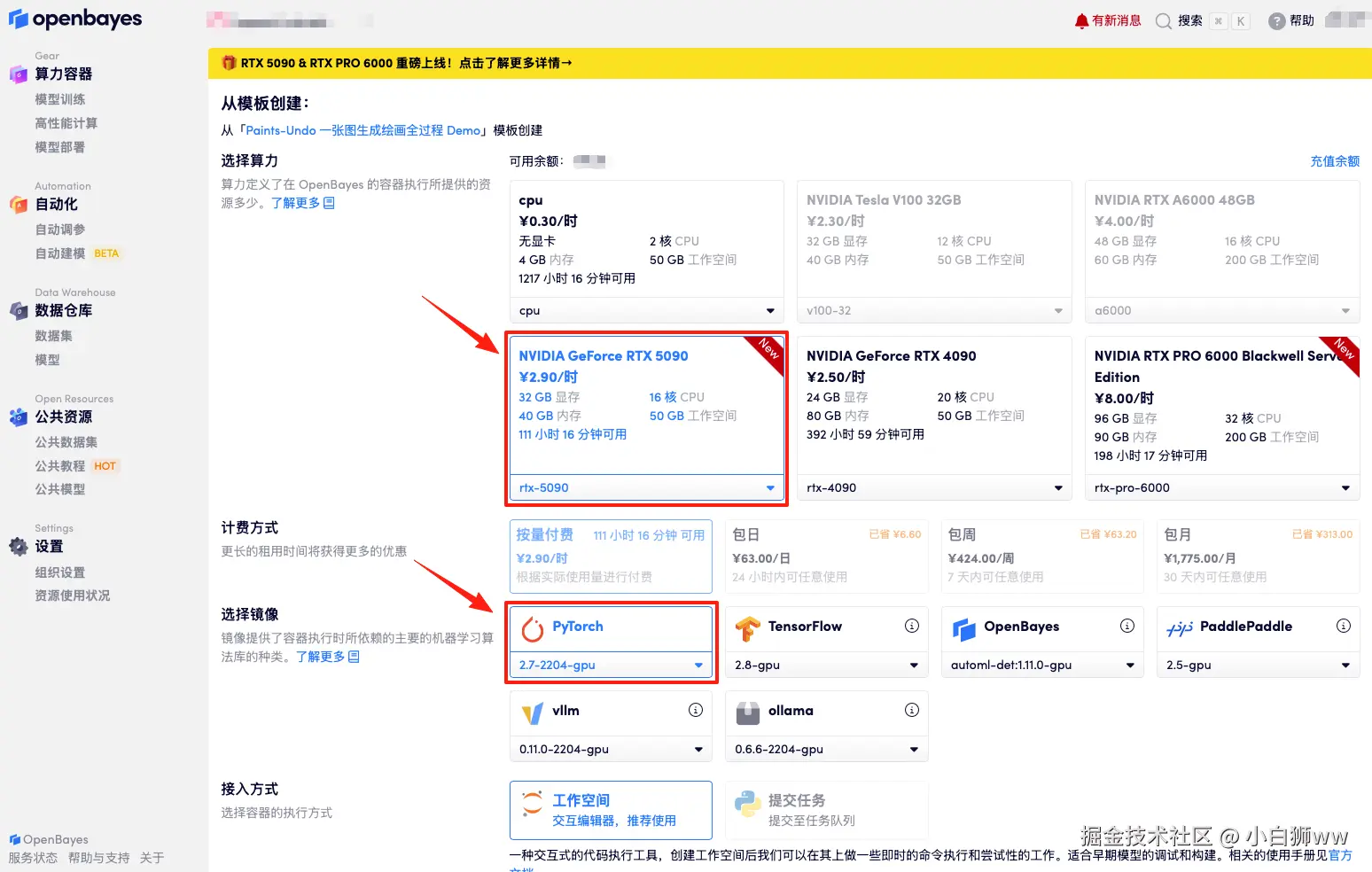Open 公共教程 in sidebar
The width and height of the screenshot is (1372, 872).
(x=60, y=467)
